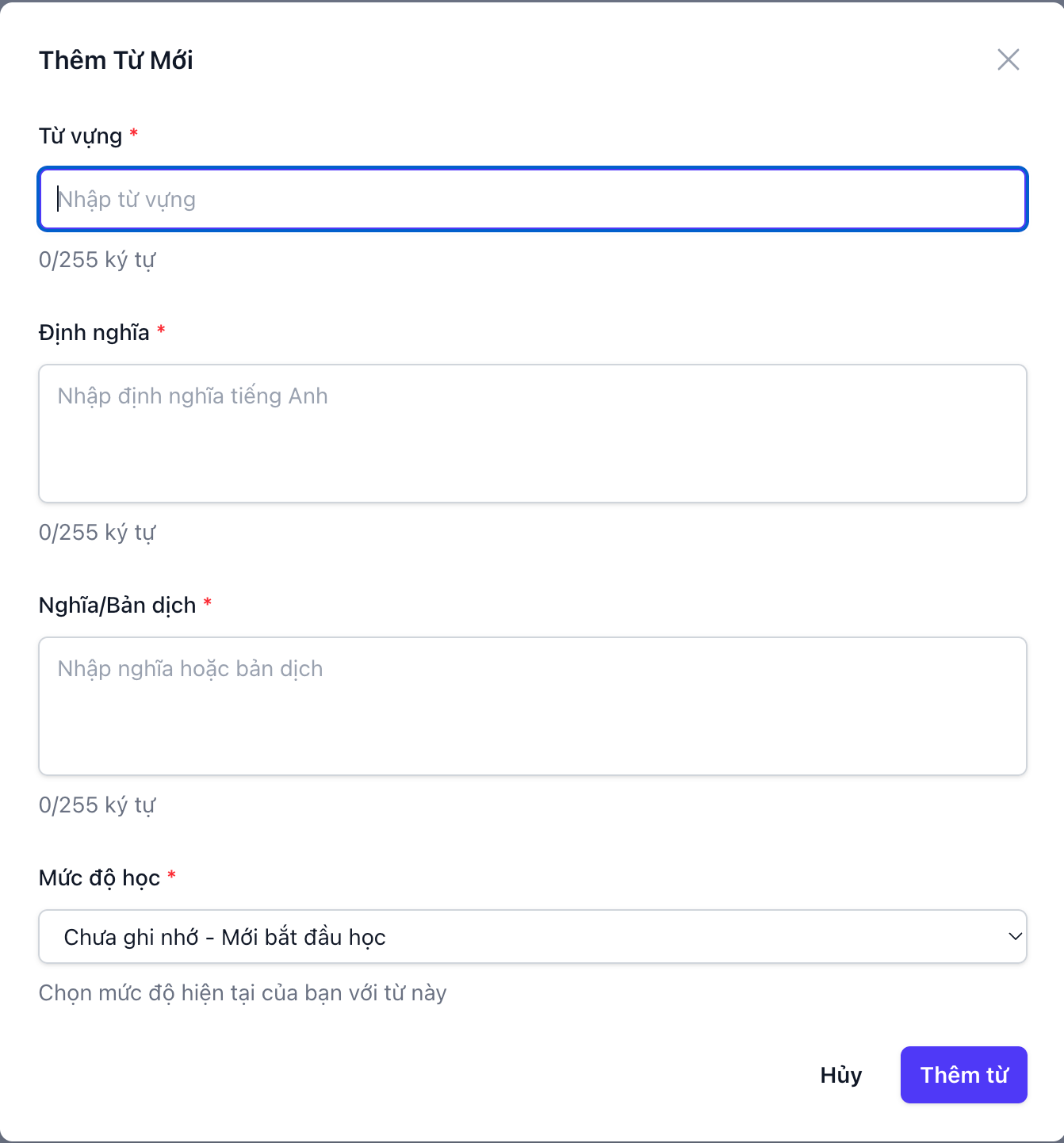
Task: Click the X icon to close dialog
Action: tap(1008, 59)
